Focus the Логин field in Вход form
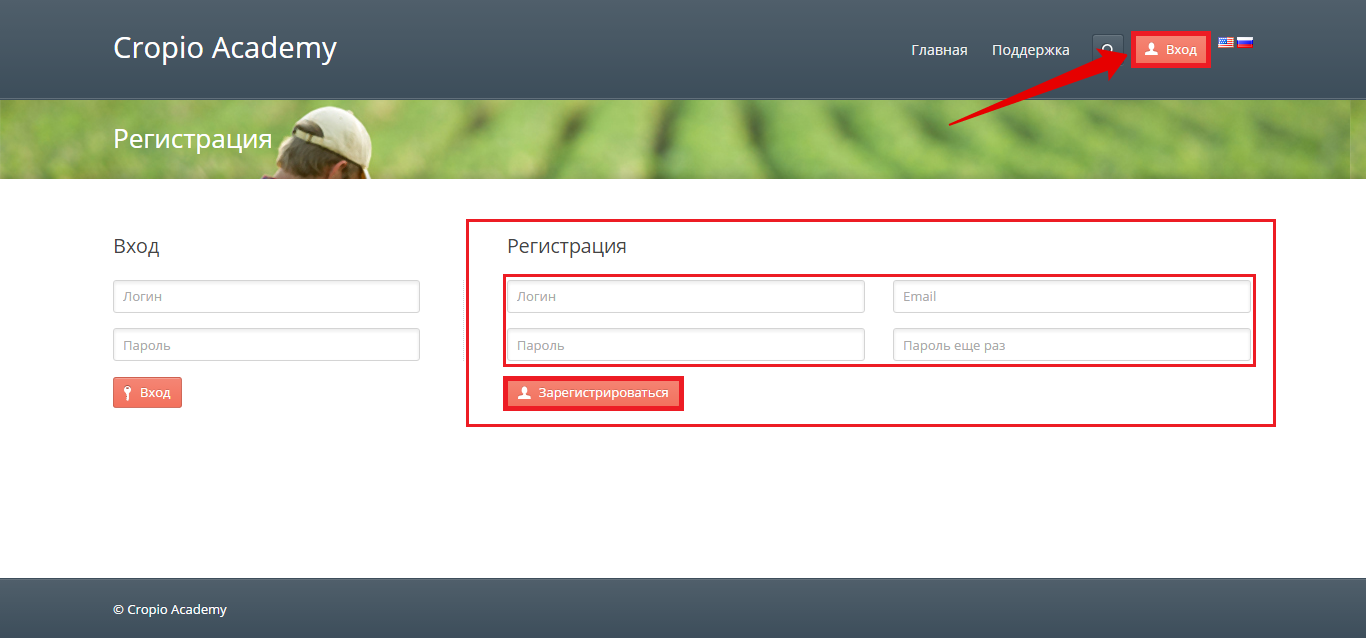1366x638 pixels. click(x=266, y=297)
